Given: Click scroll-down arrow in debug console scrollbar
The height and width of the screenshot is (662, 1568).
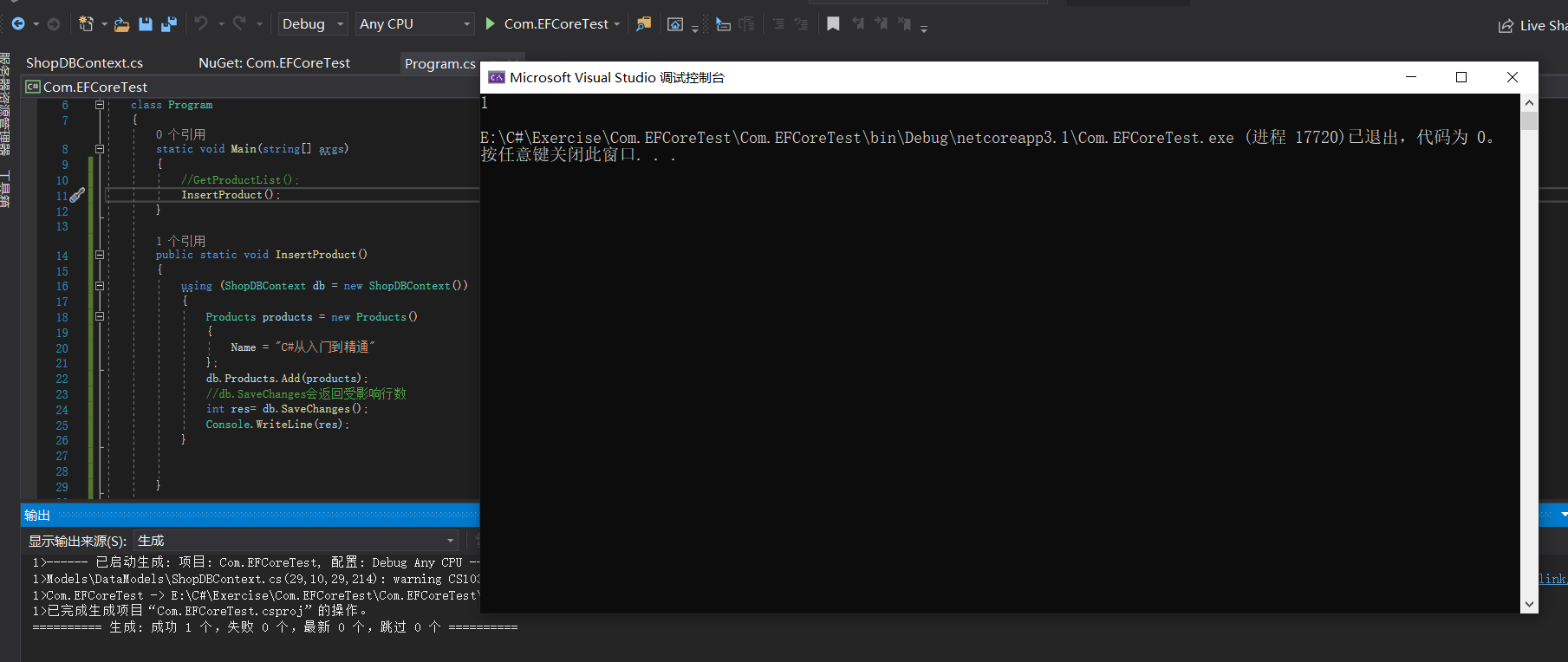Looking at the screenshot, I should point(1529,604).
